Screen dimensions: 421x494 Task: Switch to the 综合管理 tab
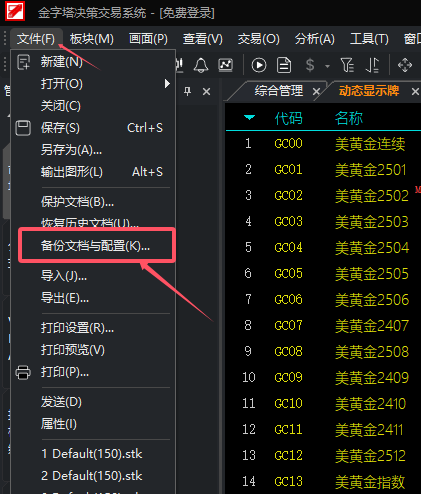(x=279, y=91)
